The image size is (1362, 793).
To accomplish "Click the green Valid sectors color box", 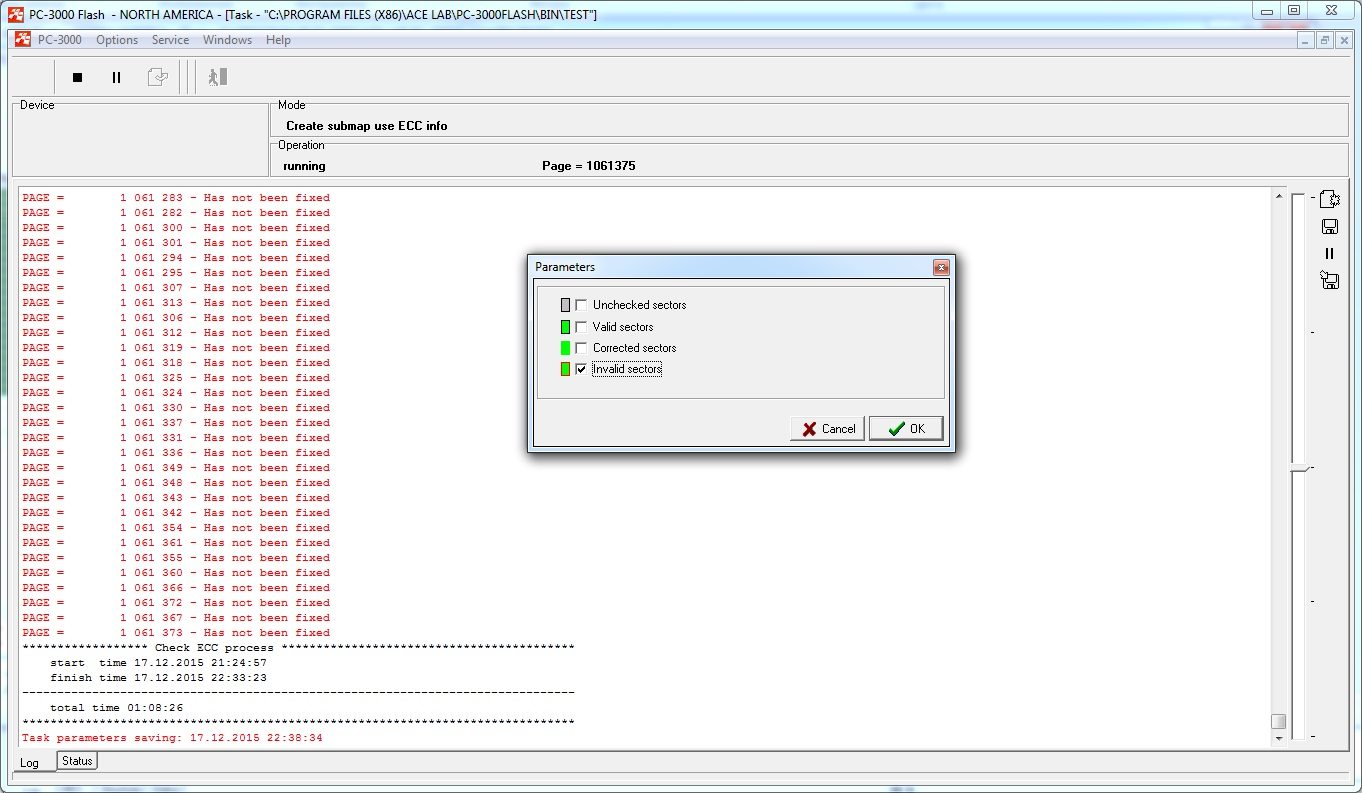I will [565, 327].
